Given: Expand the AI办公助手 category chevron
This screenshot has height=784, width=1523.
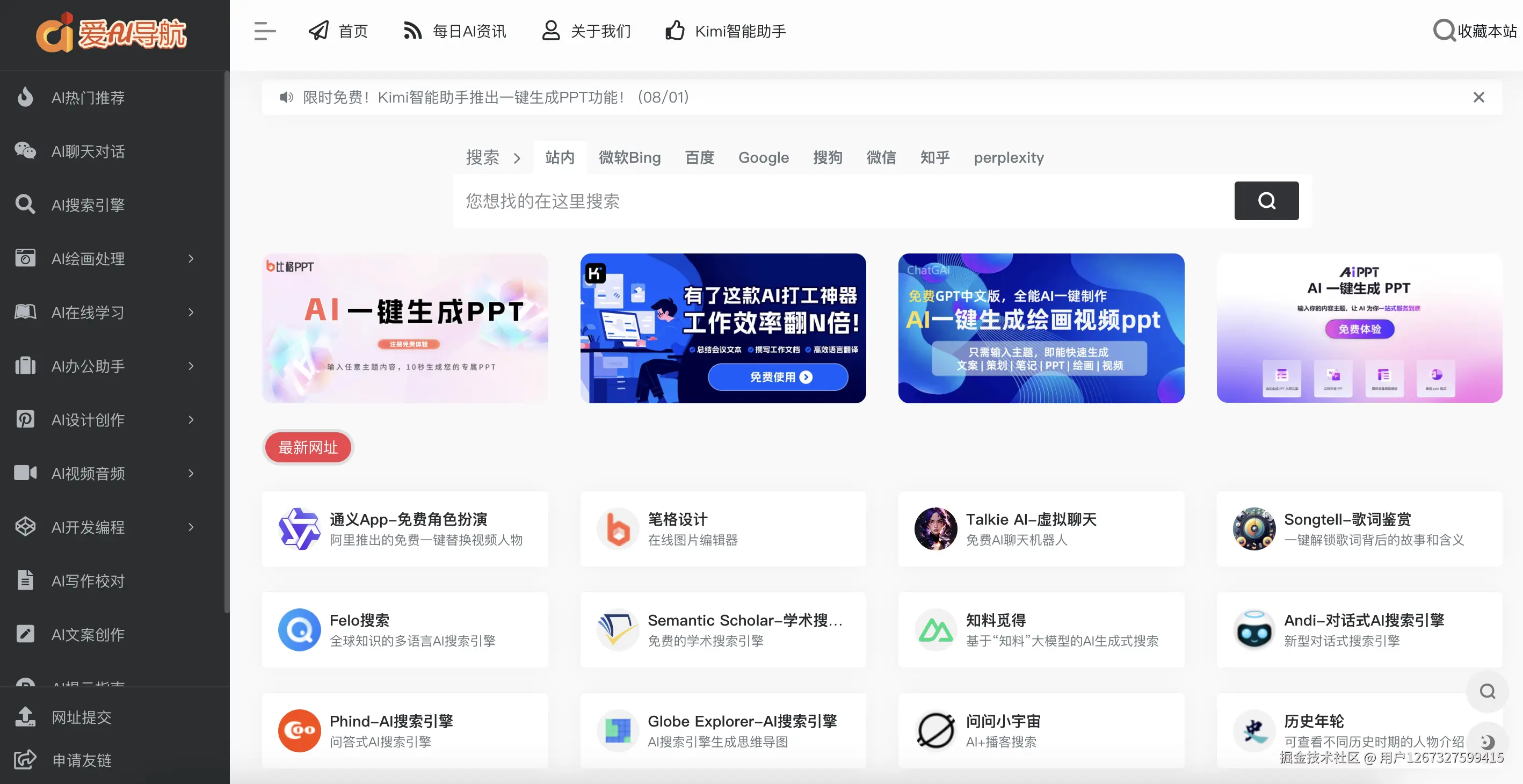Looking at the screenshot, I should tap(190, 366).
